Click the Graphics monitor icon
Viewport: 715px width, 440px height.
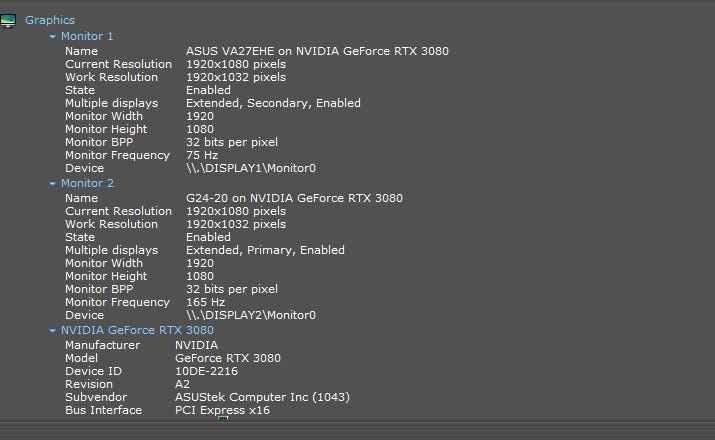(x=8, y=21)
